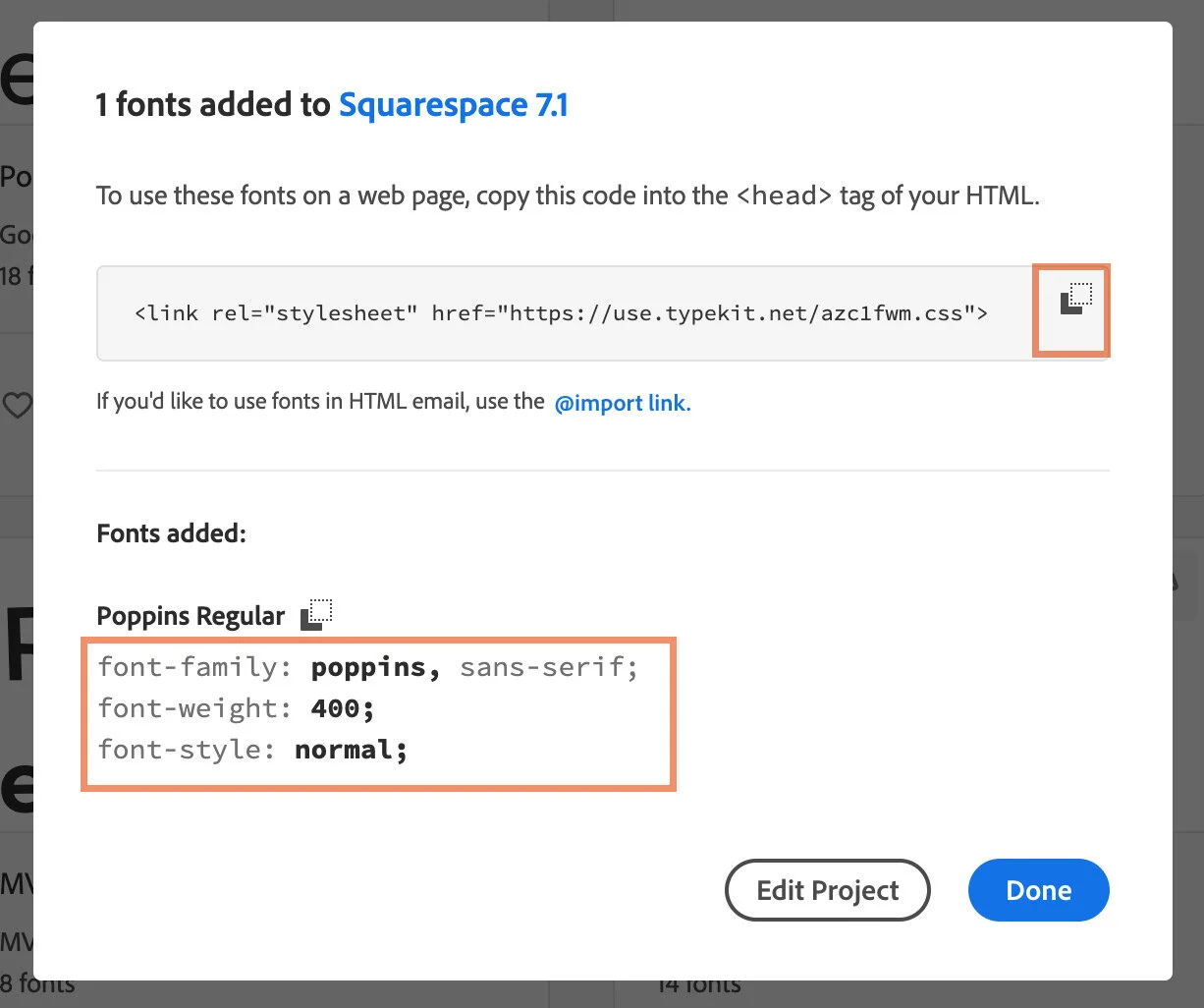Click the heart favorite icon behind the dialog
The width and height of the screenshot is (1204, 1008).
(20, 405)
